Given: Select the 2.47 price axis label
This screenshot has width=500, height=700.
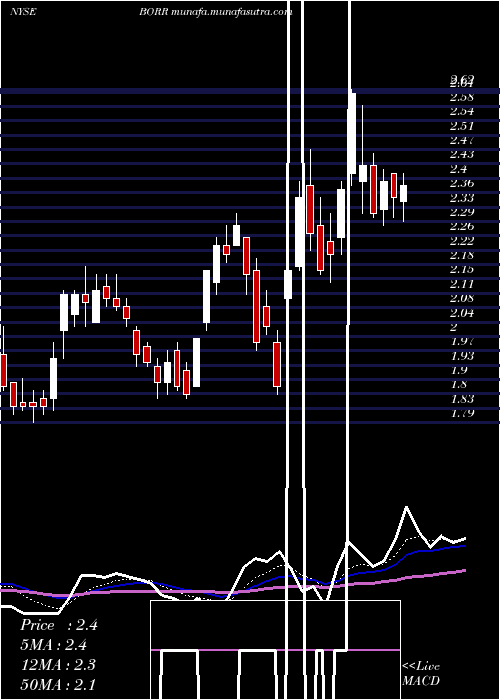Looking at the screenshot, I should 462,140.
